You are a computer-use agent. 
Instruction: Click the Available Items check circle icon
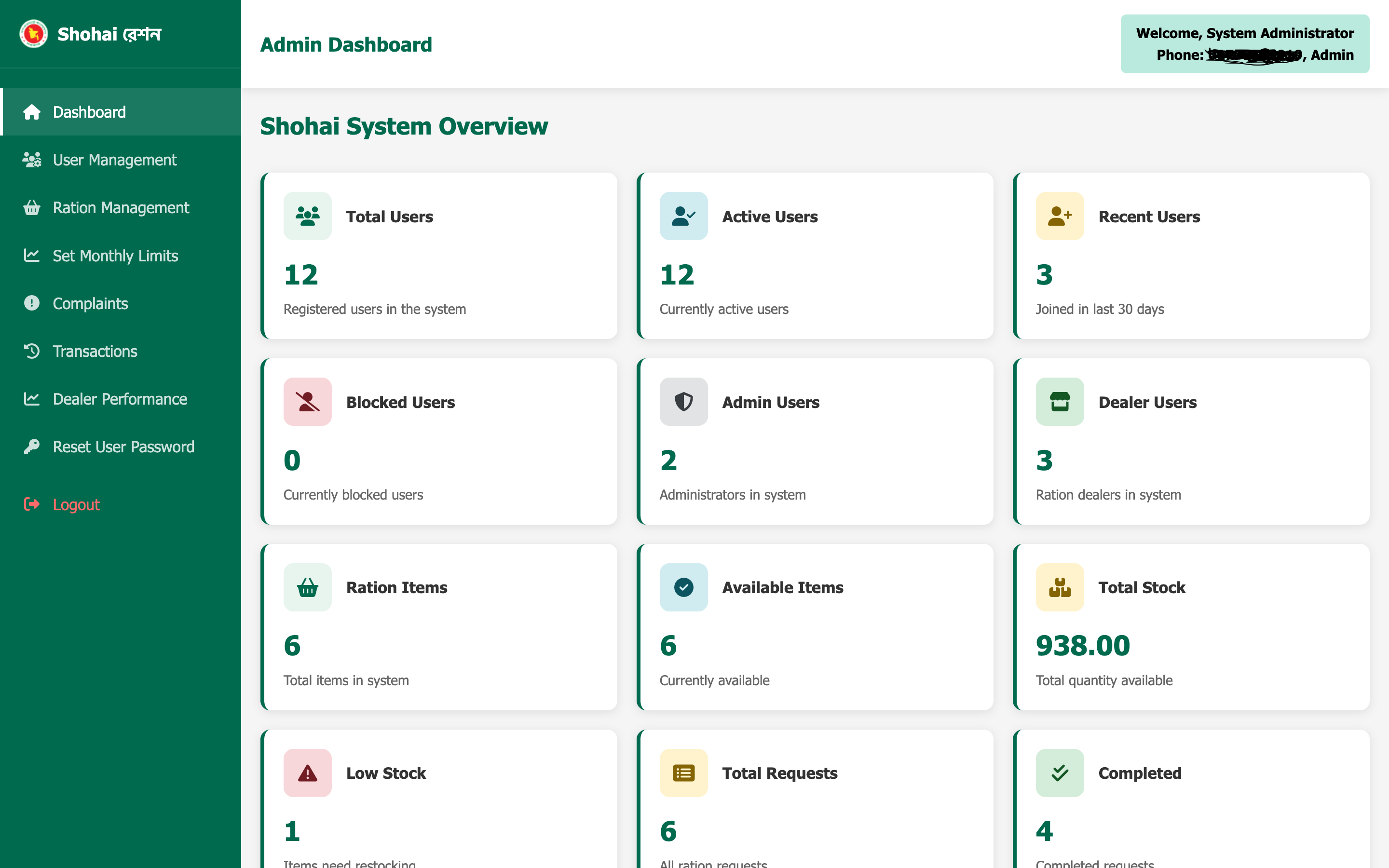tap(683, 587)
